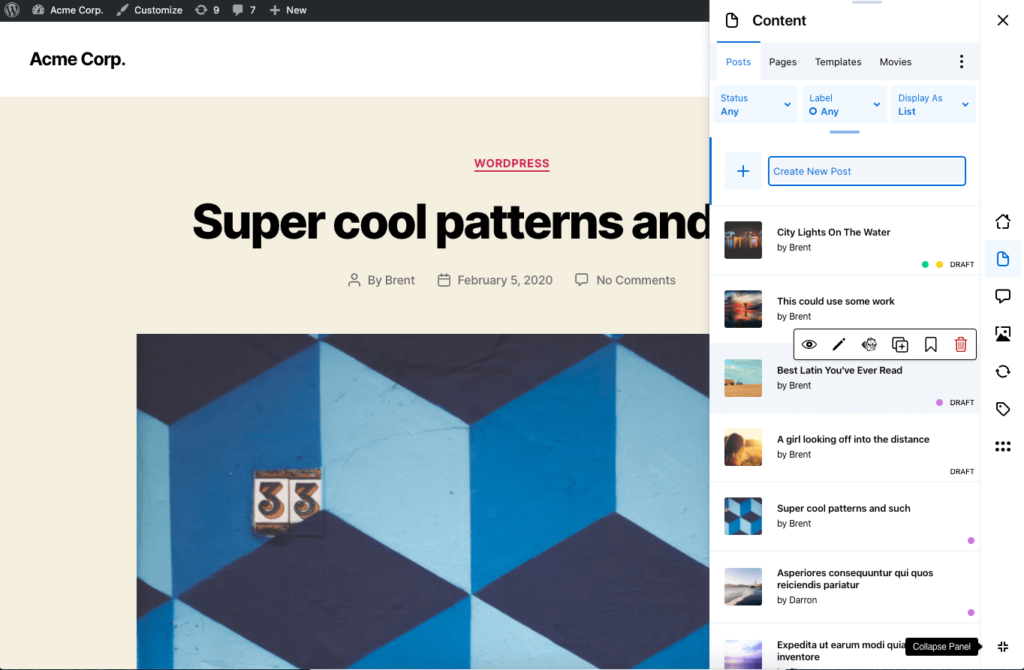Collapse the Content panel
Image resolution: width=1024 pixels, height=670 pixels.
(x=1003, y=646)
